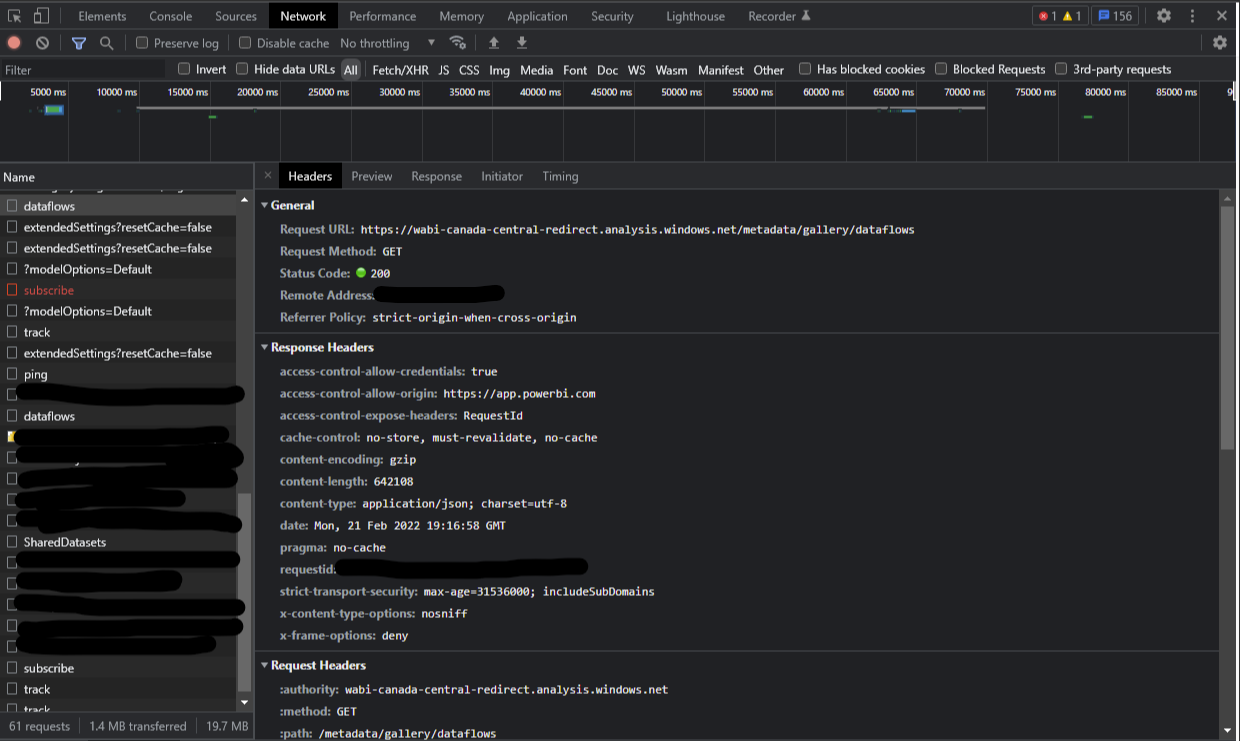Open the Lighthouse panel tab
The height and width of the screenshot is (742, 1240).
click(x=695, y=16)
